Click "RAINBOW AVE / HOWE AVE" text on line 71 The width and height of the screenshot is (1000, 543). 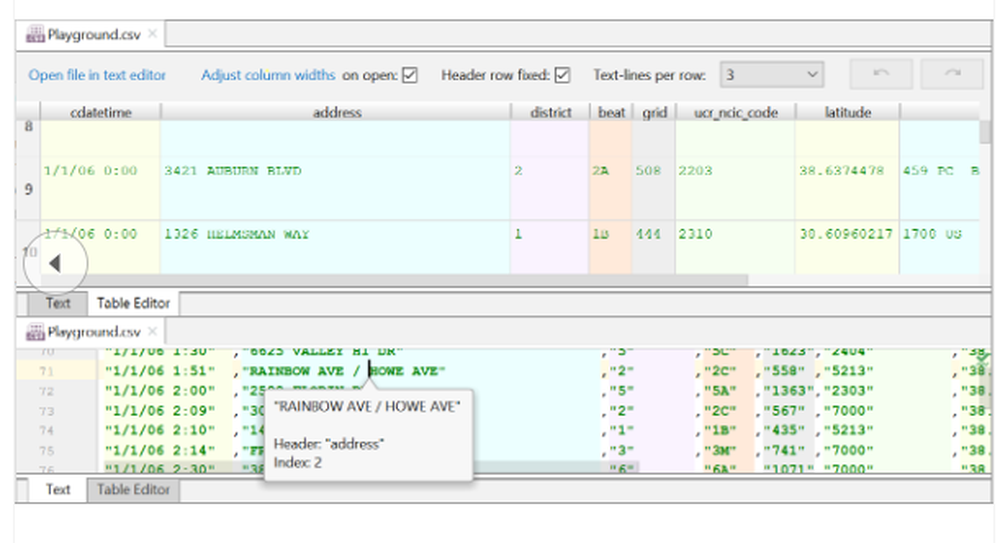(x=344, y=371)
